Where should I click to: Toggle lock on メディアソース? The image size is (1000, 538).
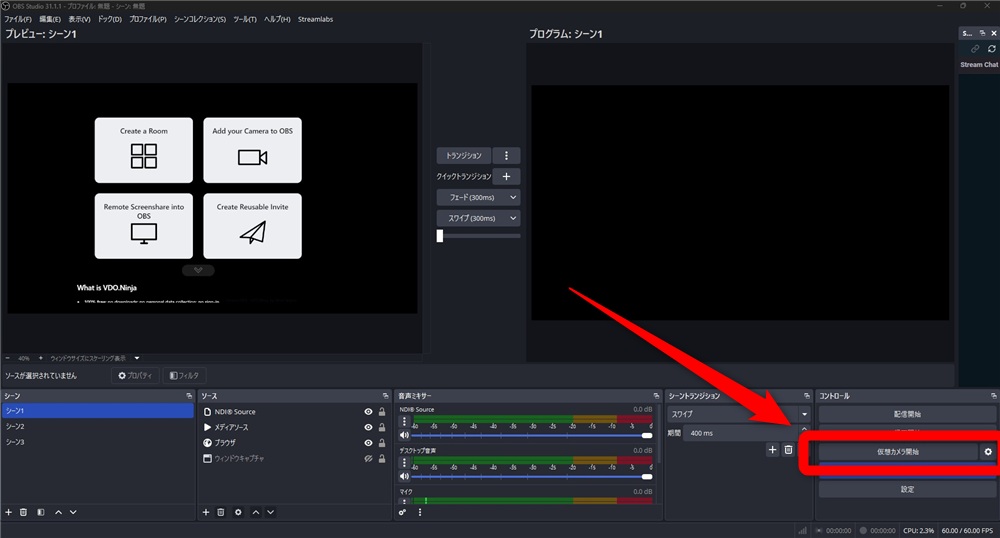pyautogui.click(x=382, y=427)
